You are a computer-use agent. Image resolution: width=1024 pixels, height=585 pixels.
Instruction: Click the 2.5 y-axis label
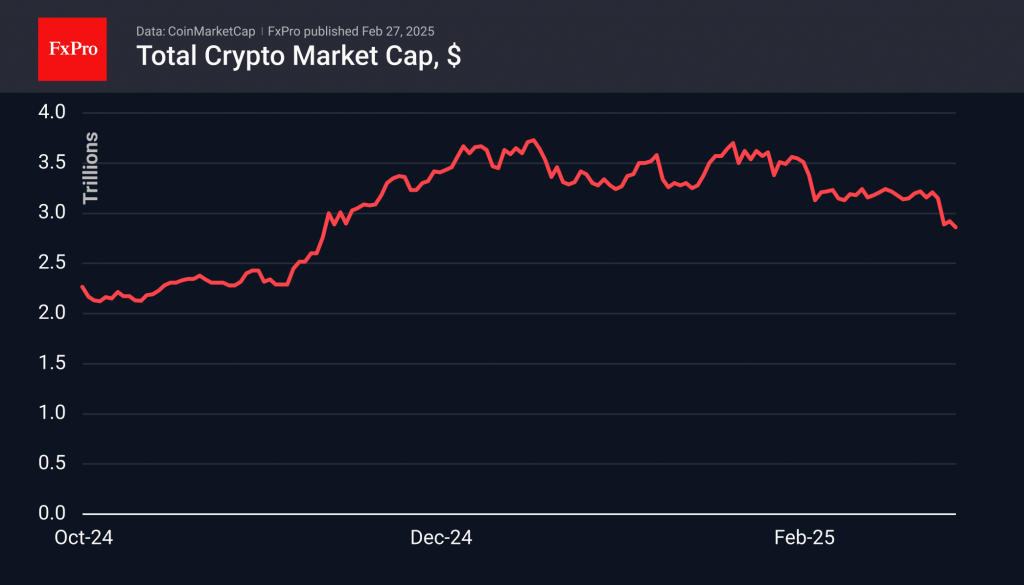coord(52,262)
